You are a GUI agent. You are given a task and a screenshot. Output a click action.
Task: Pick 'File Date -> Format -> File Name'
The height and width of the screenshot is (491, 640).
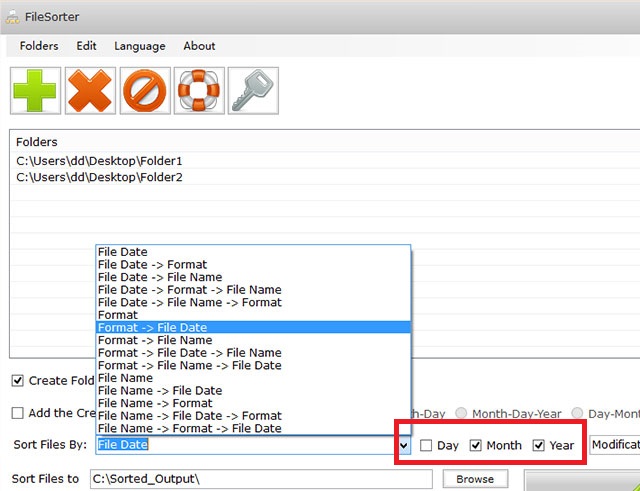[x=253, y=290]
